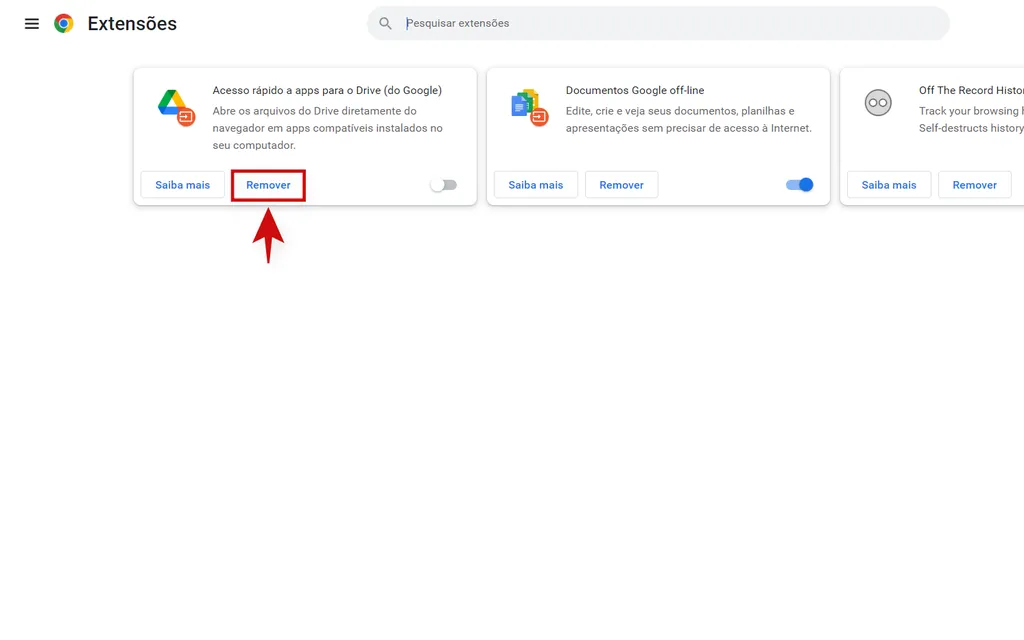This screenshot has height=640, width=1024.
Task: Remove the Drive quick access extension
Action: pyautogui.click(x=268, y=185)
